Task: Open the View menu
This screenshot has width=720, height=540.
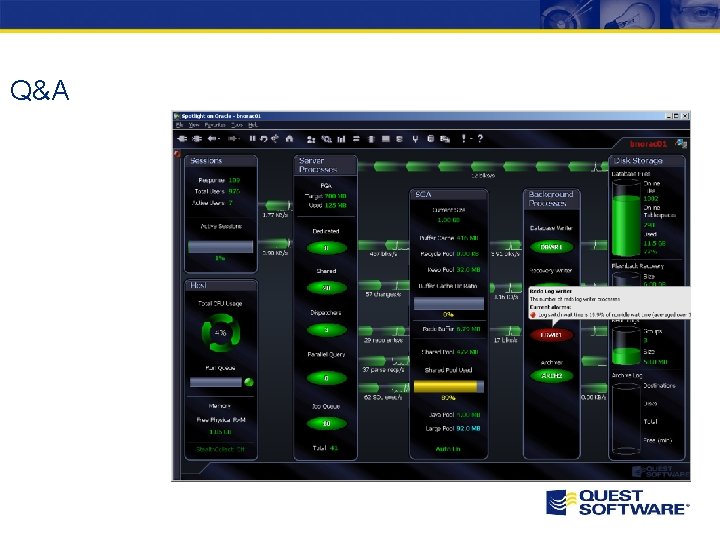Action: (x=194, y=125)
